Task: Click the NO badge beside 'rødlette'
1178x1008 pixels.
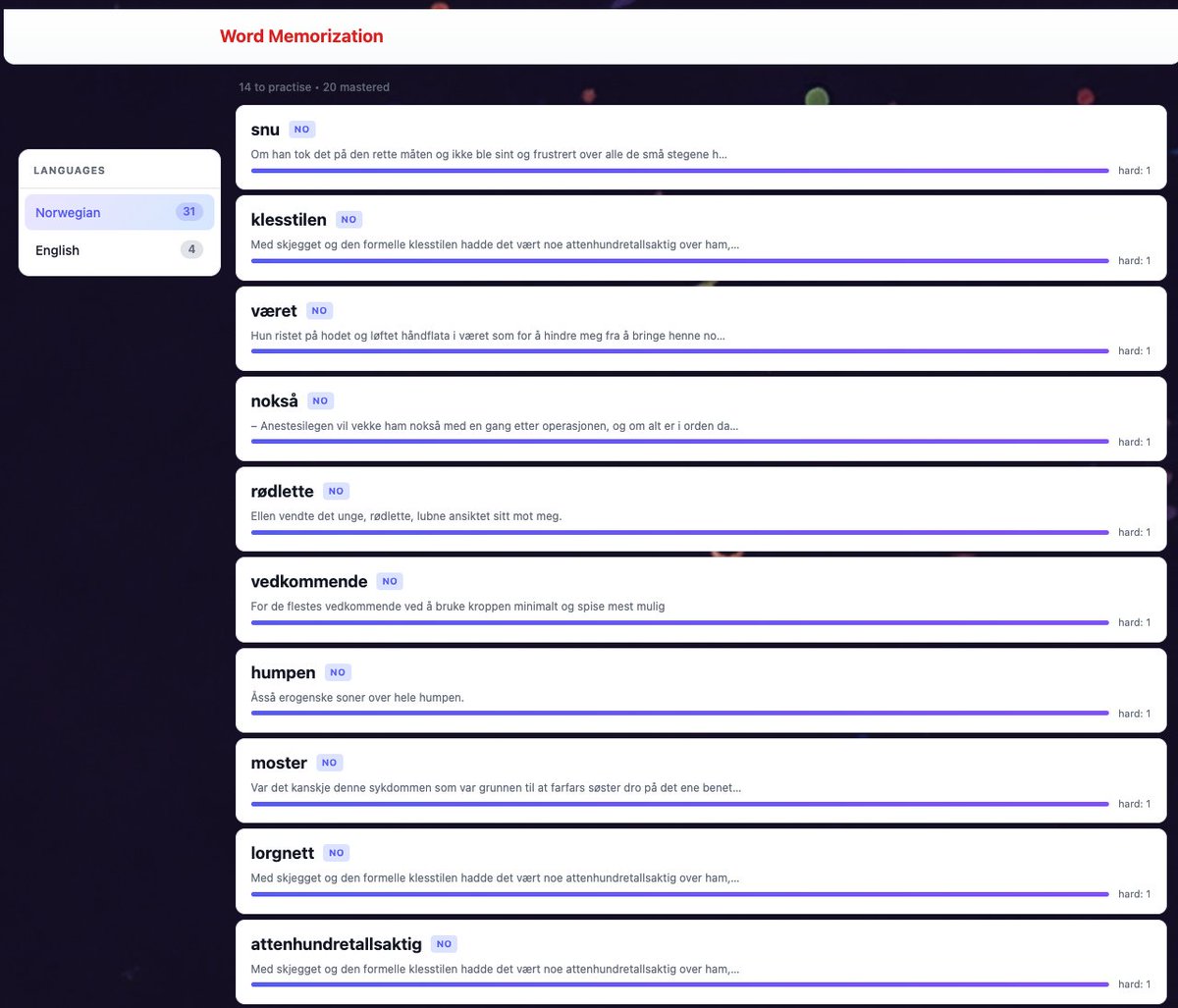Action: 336,491
